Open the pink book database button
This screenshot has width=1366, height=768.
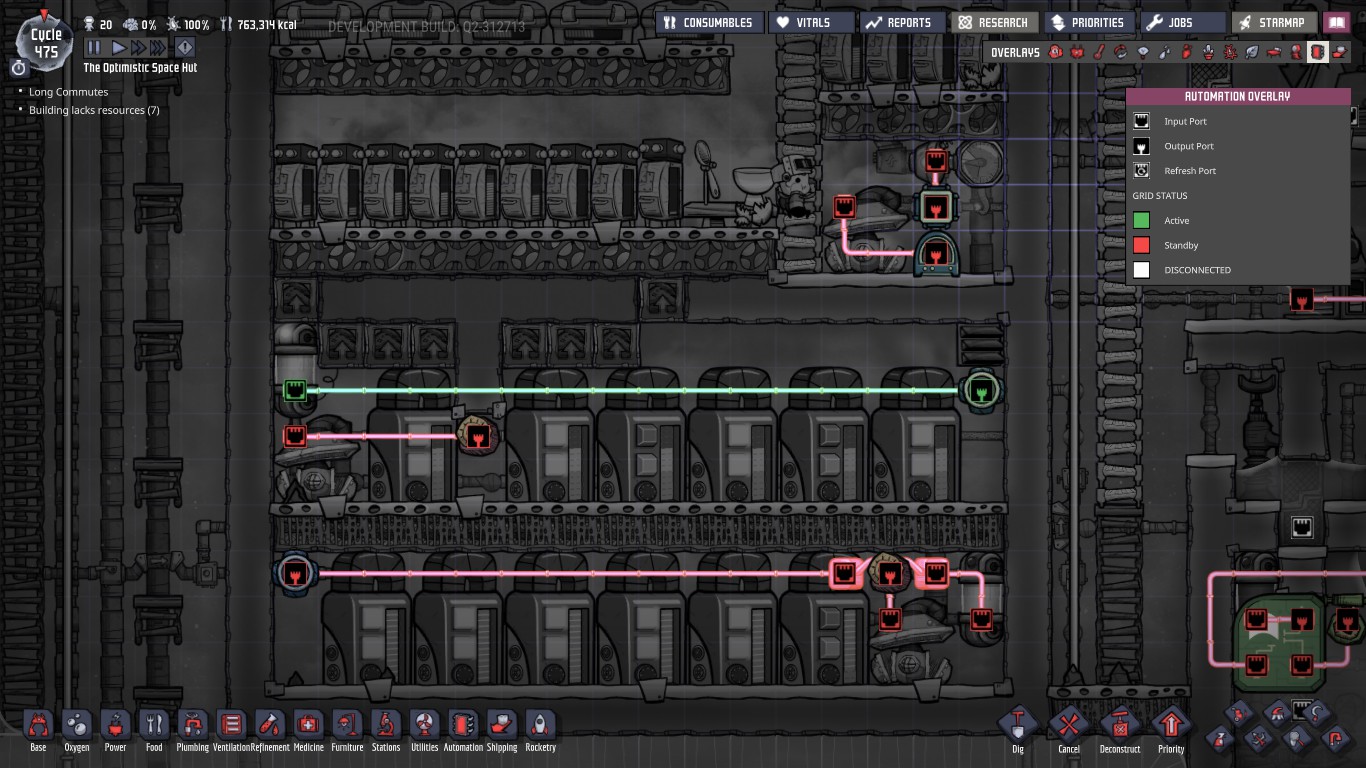(x=1336, y=22)
